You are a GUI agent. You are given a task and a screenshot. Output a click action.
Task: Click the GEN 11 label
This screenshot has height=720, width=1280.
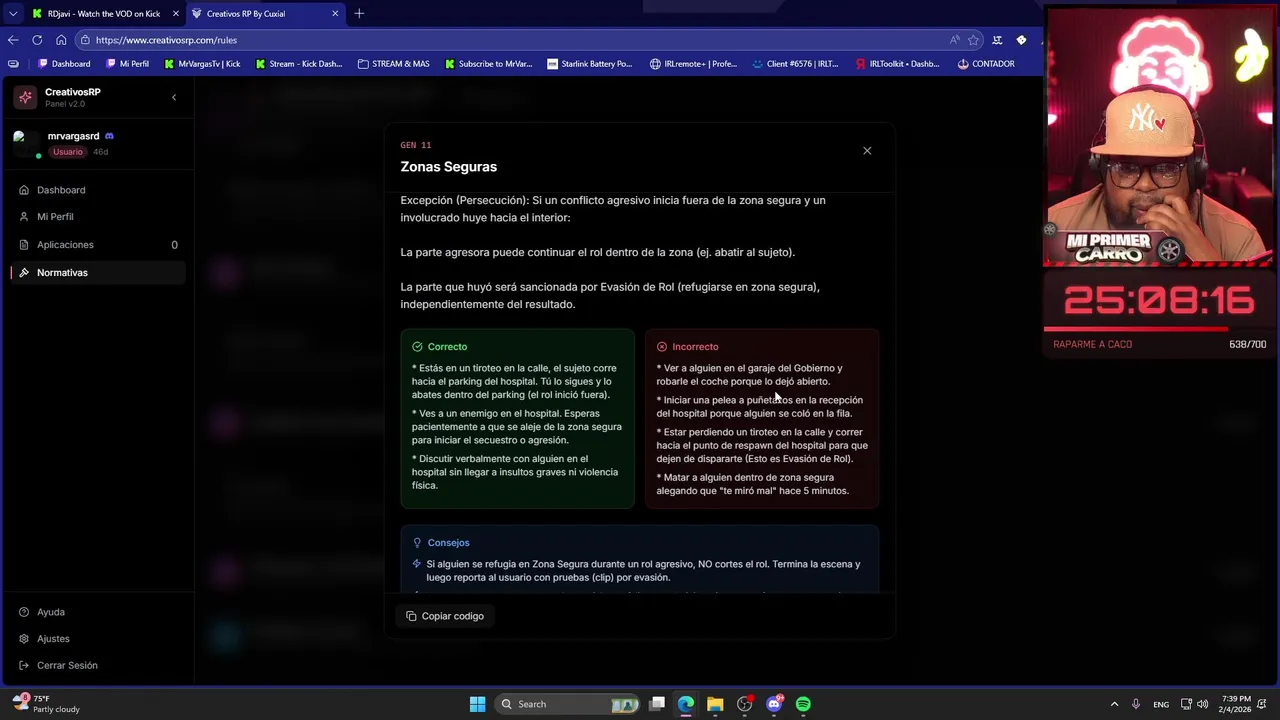tap(415, 145)
